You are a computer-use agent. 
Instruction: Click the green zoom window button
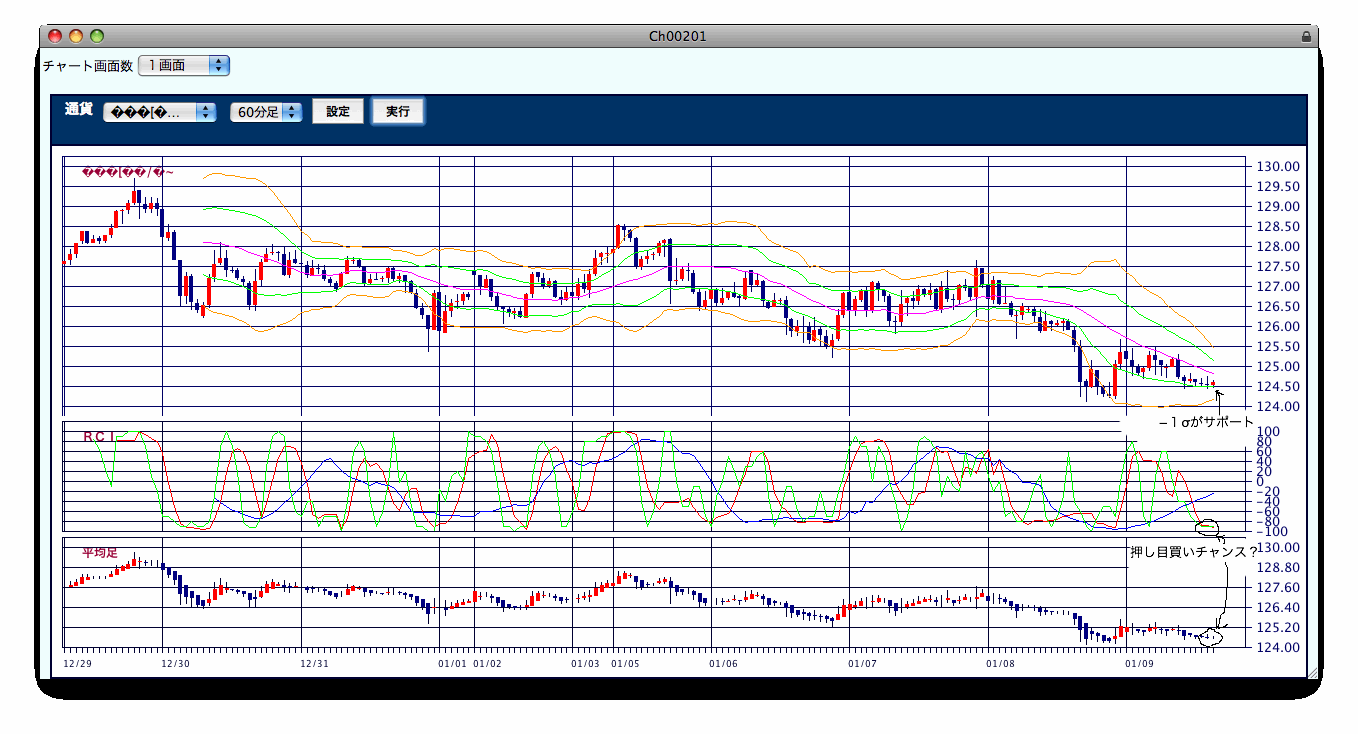point(97,36)
